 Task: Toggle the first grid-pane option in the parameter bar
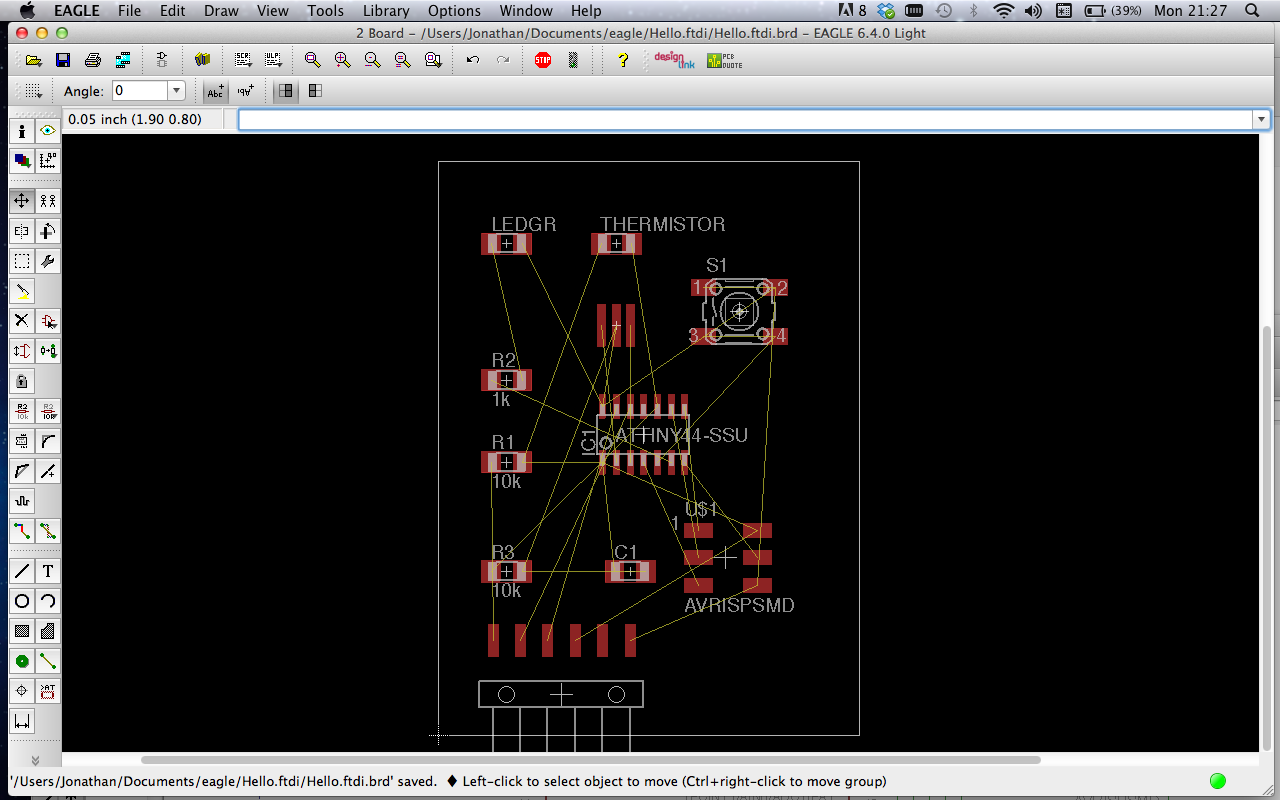point(286,91)
